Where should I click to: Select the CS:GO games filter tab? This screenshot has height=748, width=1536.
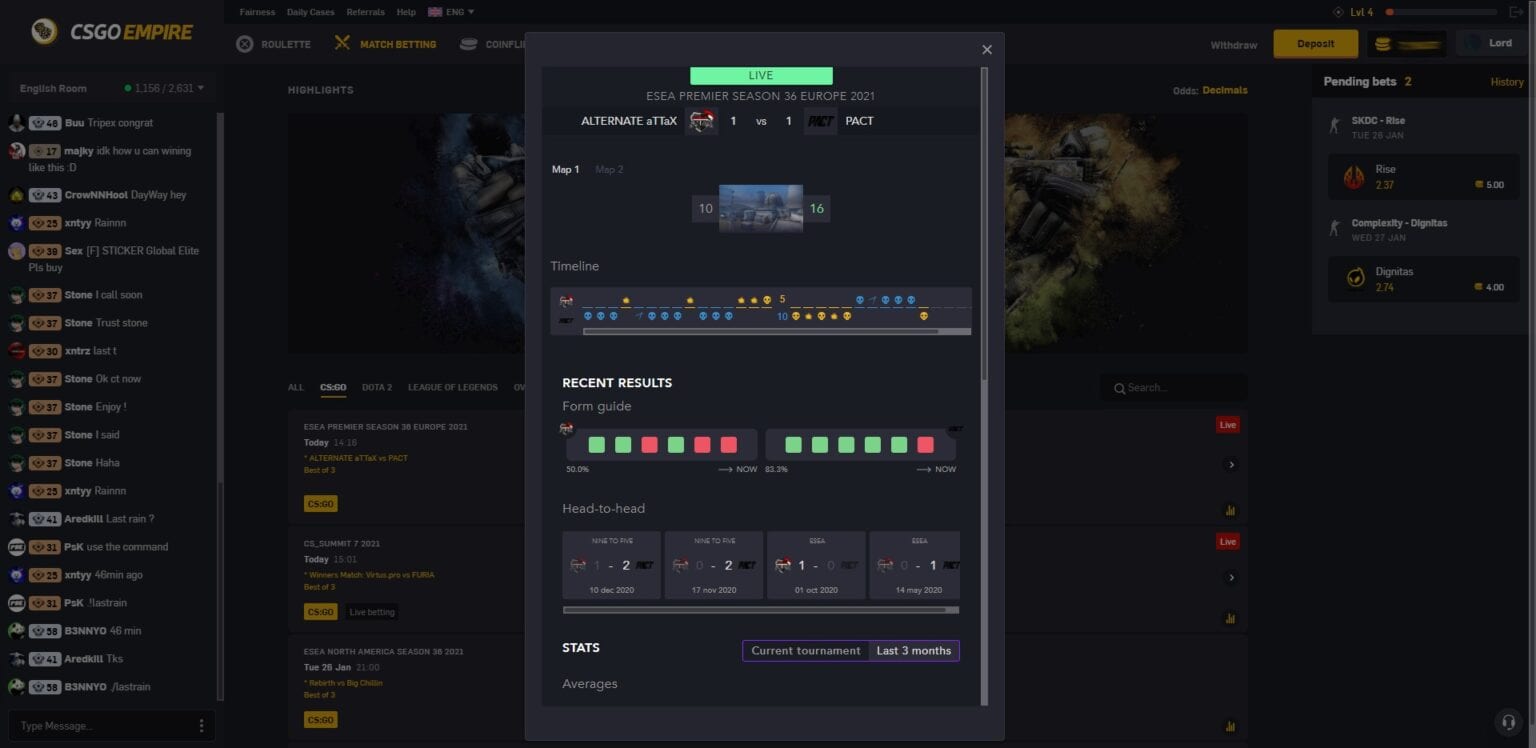[333, 387]
